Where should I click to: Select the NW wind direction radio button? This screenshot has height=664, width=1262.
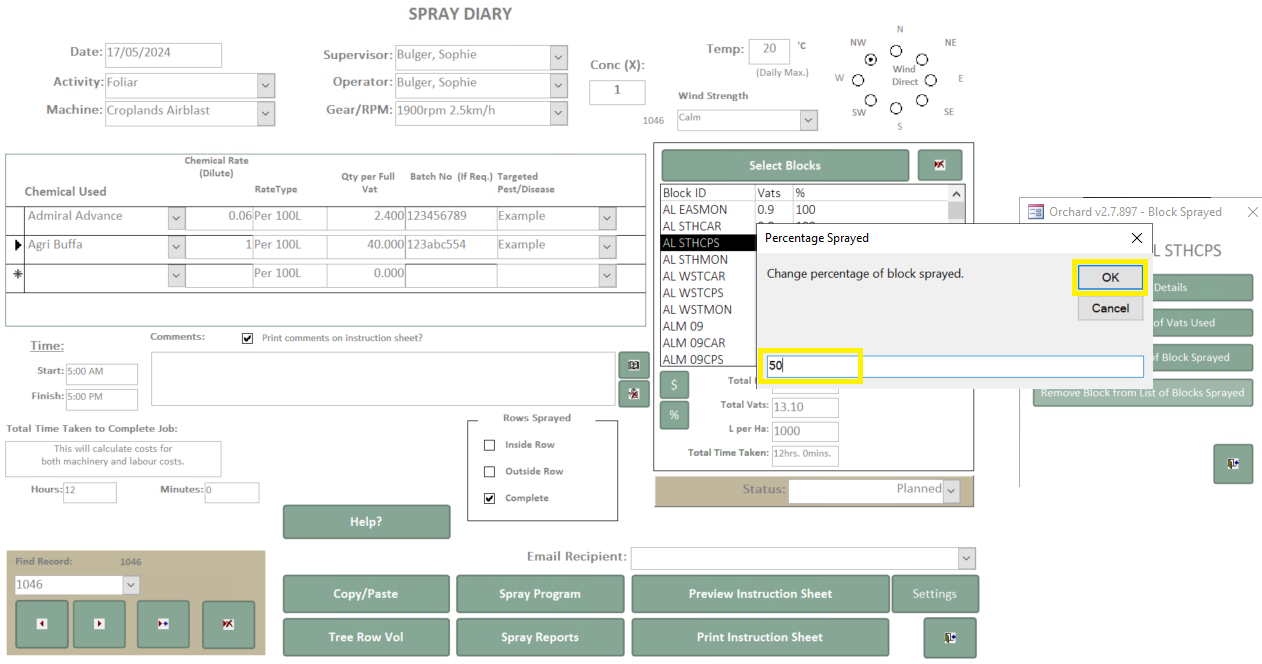pyautogui.click(x=871, y=60)
